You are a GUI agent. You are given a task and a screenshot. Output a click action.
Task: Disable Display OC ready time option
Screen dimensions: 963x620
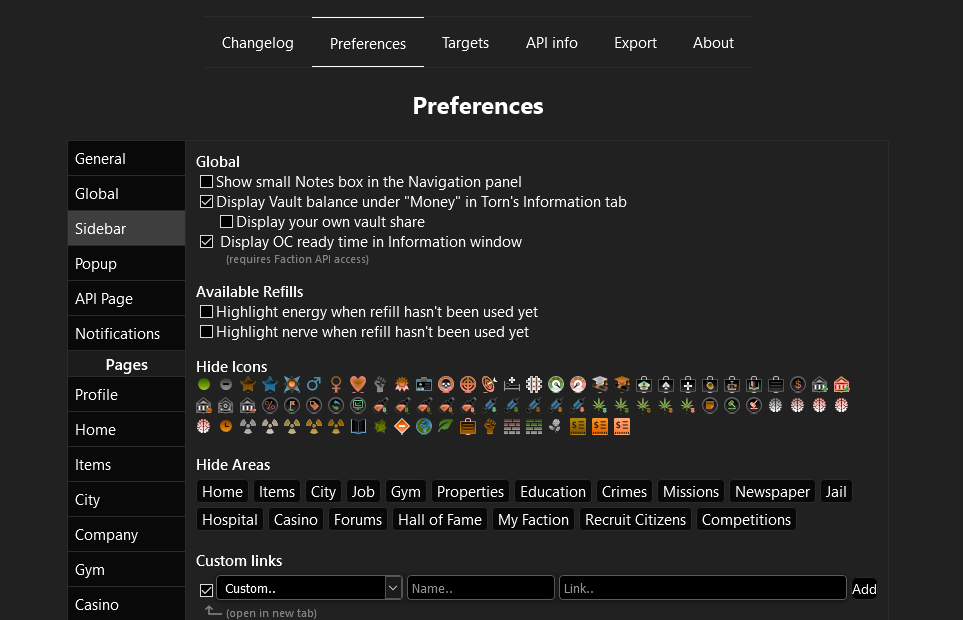tap(206, 241)
